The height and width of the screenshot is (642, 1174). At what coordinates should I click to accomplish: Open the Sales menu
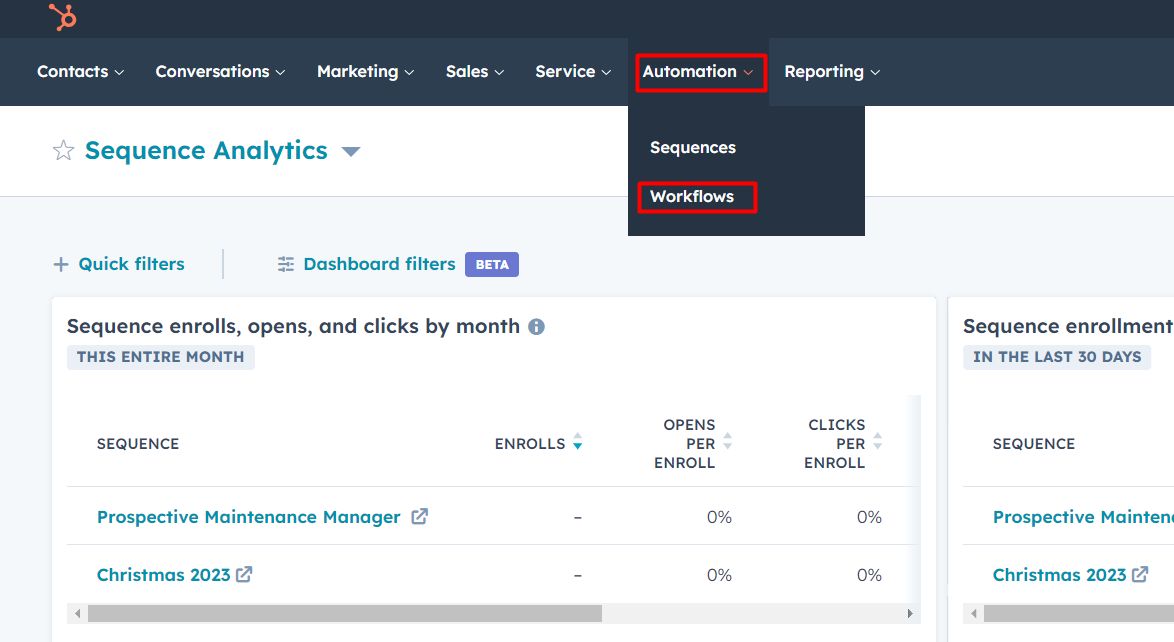(475, 71)
